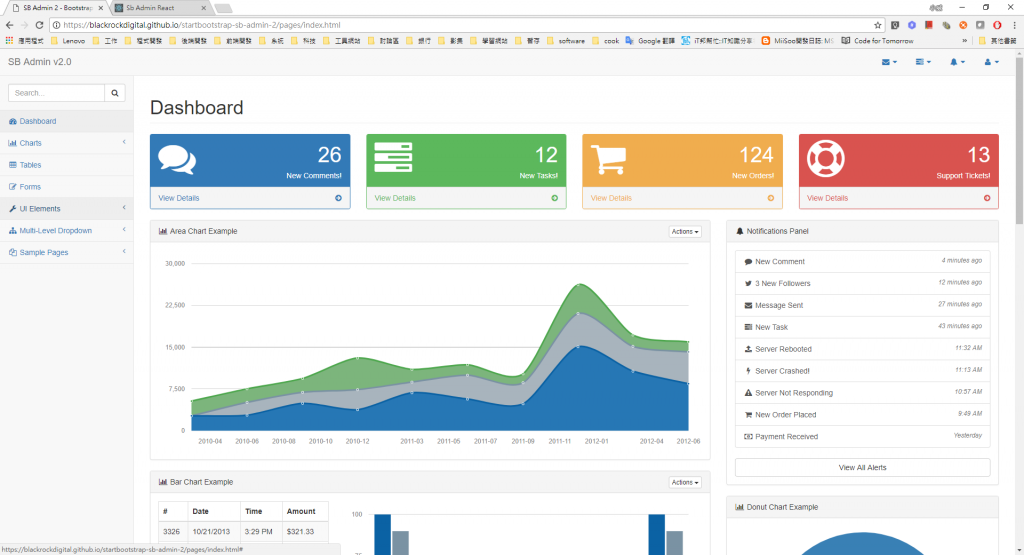
Task: Select the SB Admin 2 browser tab
Action: (x=58, y=8)
